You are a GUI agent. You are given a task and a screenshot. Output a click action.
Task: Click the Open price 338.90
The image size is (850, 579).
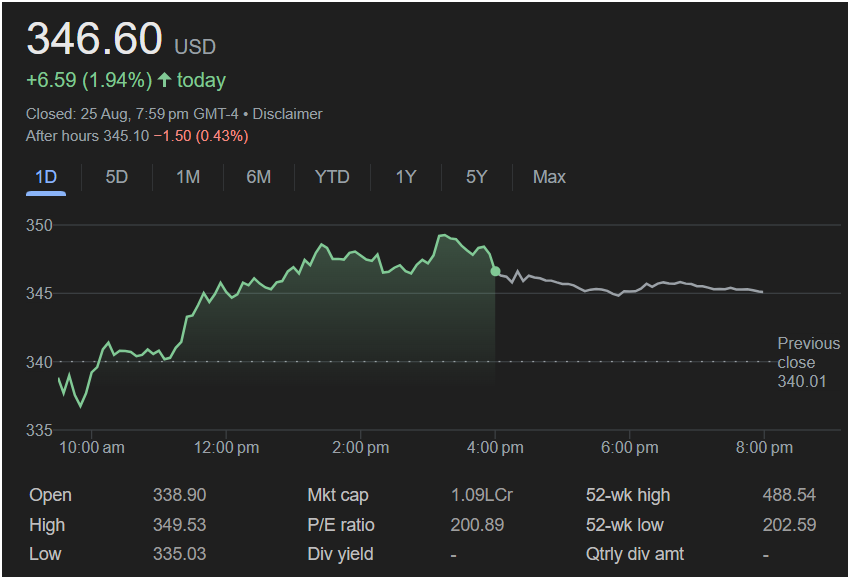point(180,495)
